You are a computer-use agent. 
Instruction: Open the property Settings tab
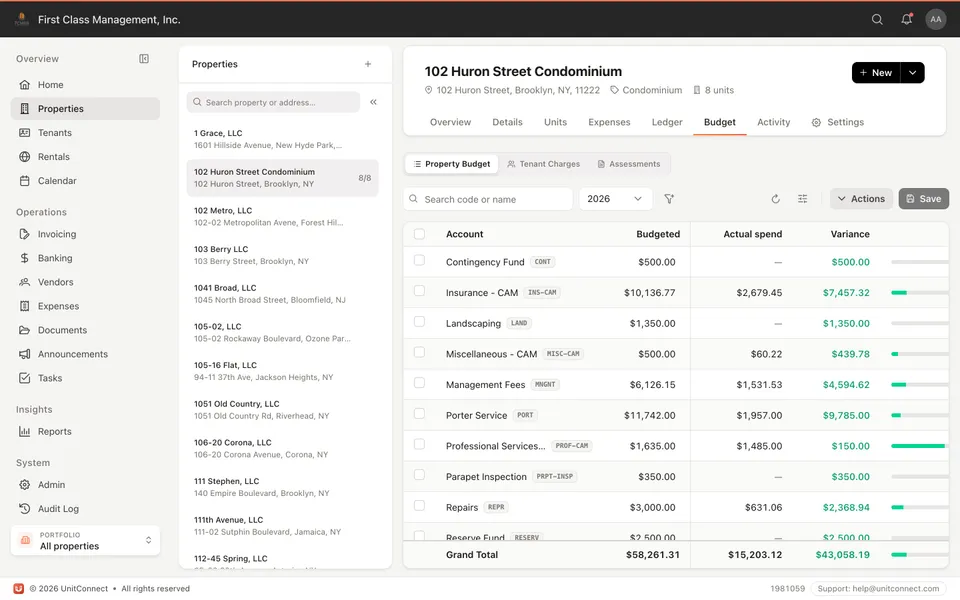(838, 122)
